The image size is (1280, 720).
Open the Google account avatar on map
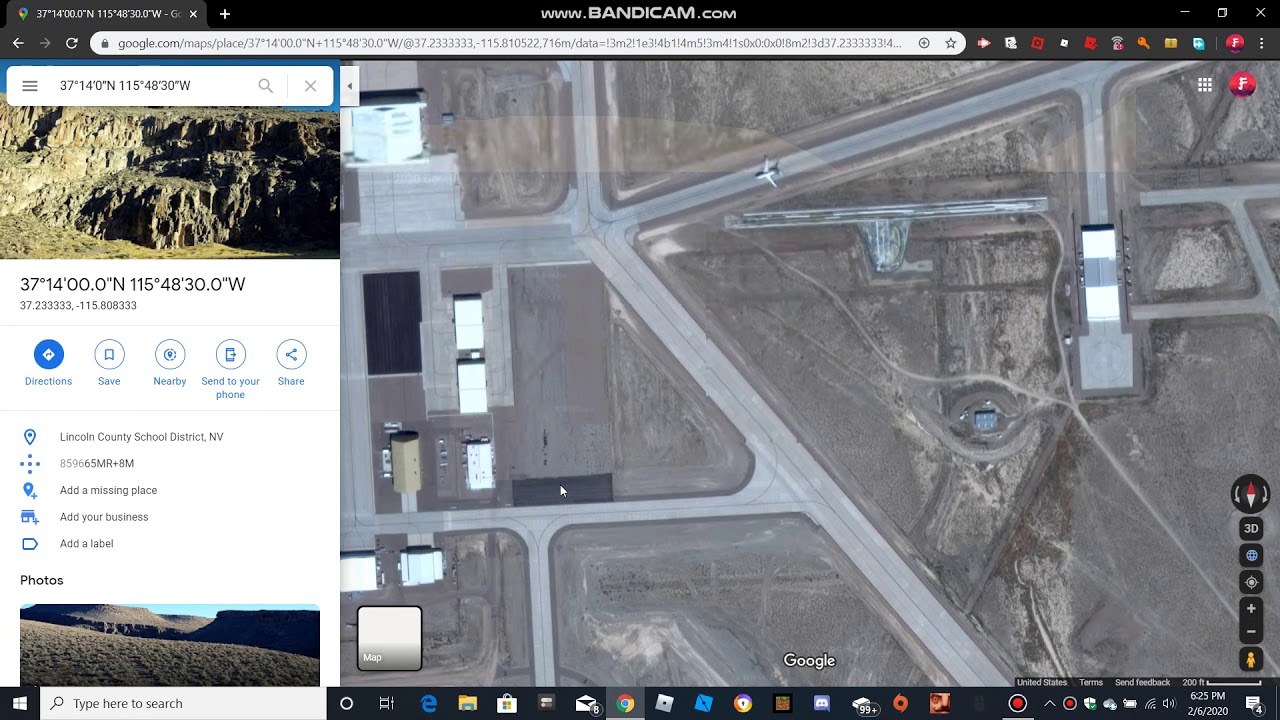[x=1242, y=85]
